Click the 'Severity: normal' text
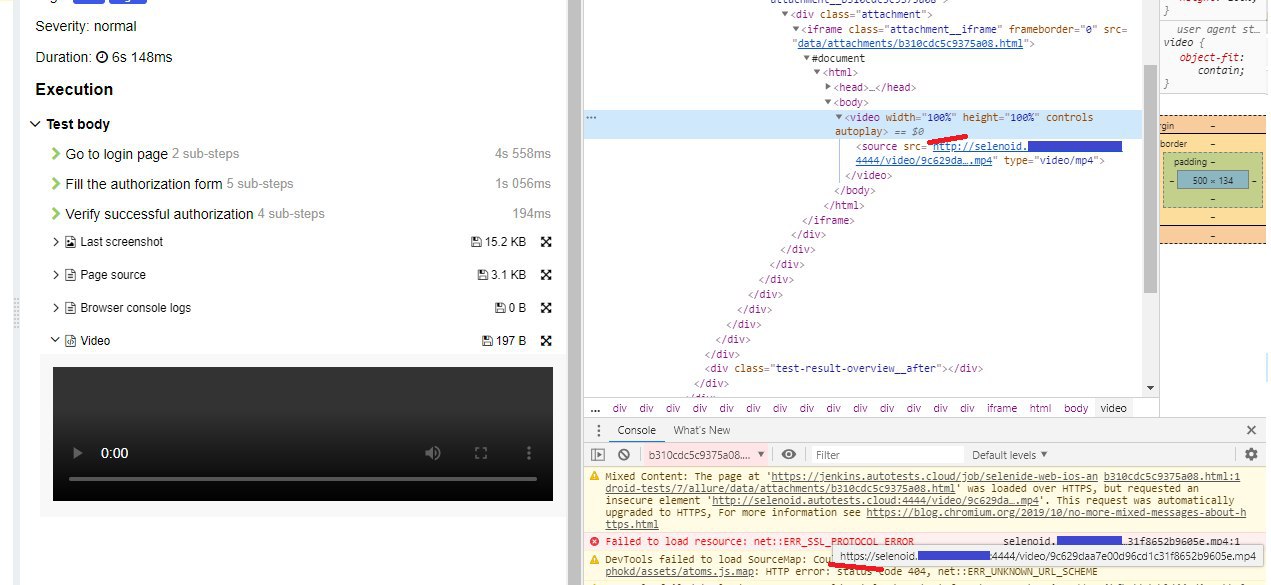This screenshot has width=1271, height=585. (x=86, y=26)
